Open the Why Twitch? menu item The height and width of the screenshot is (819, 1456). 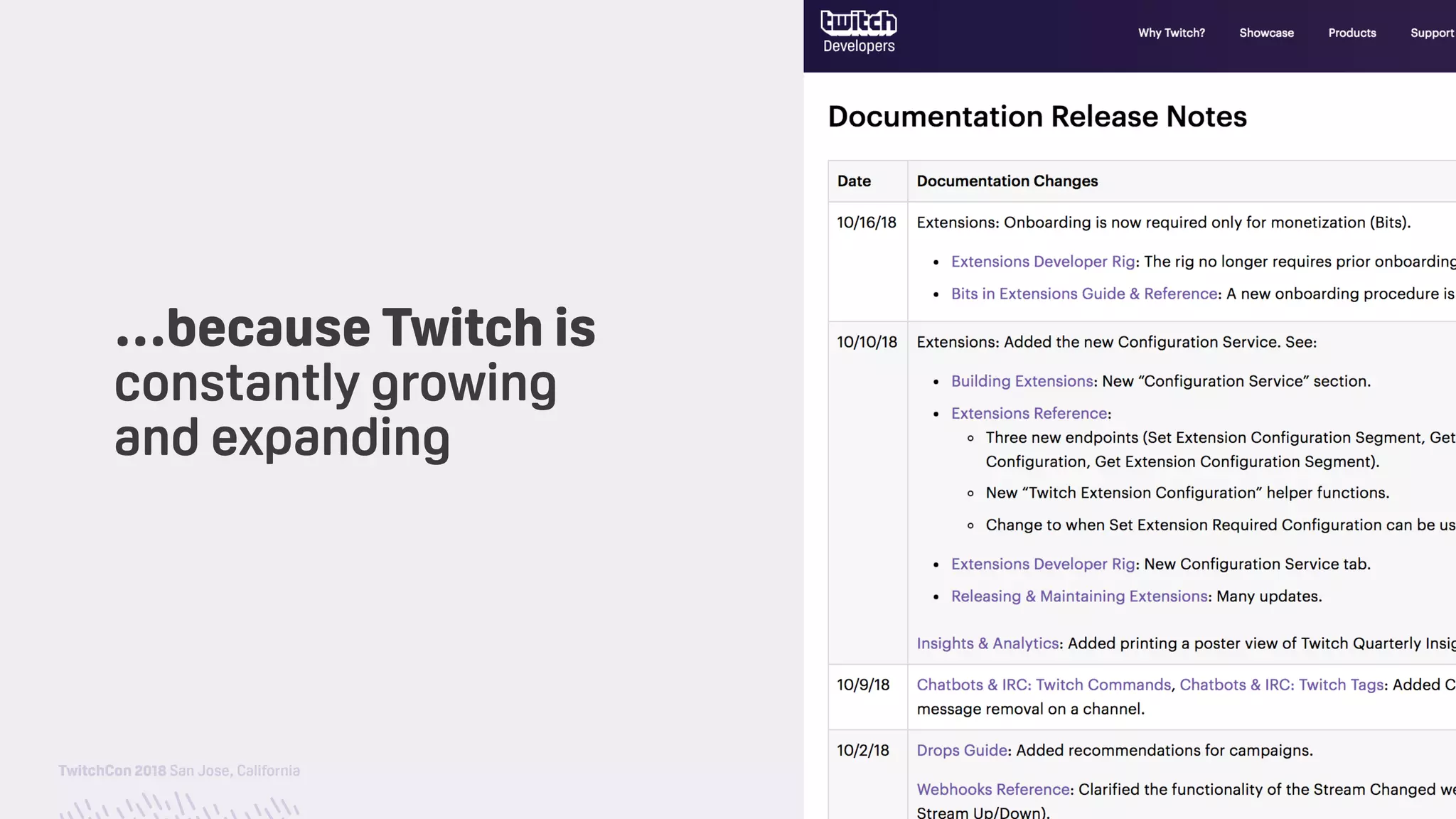point(1171,33)
